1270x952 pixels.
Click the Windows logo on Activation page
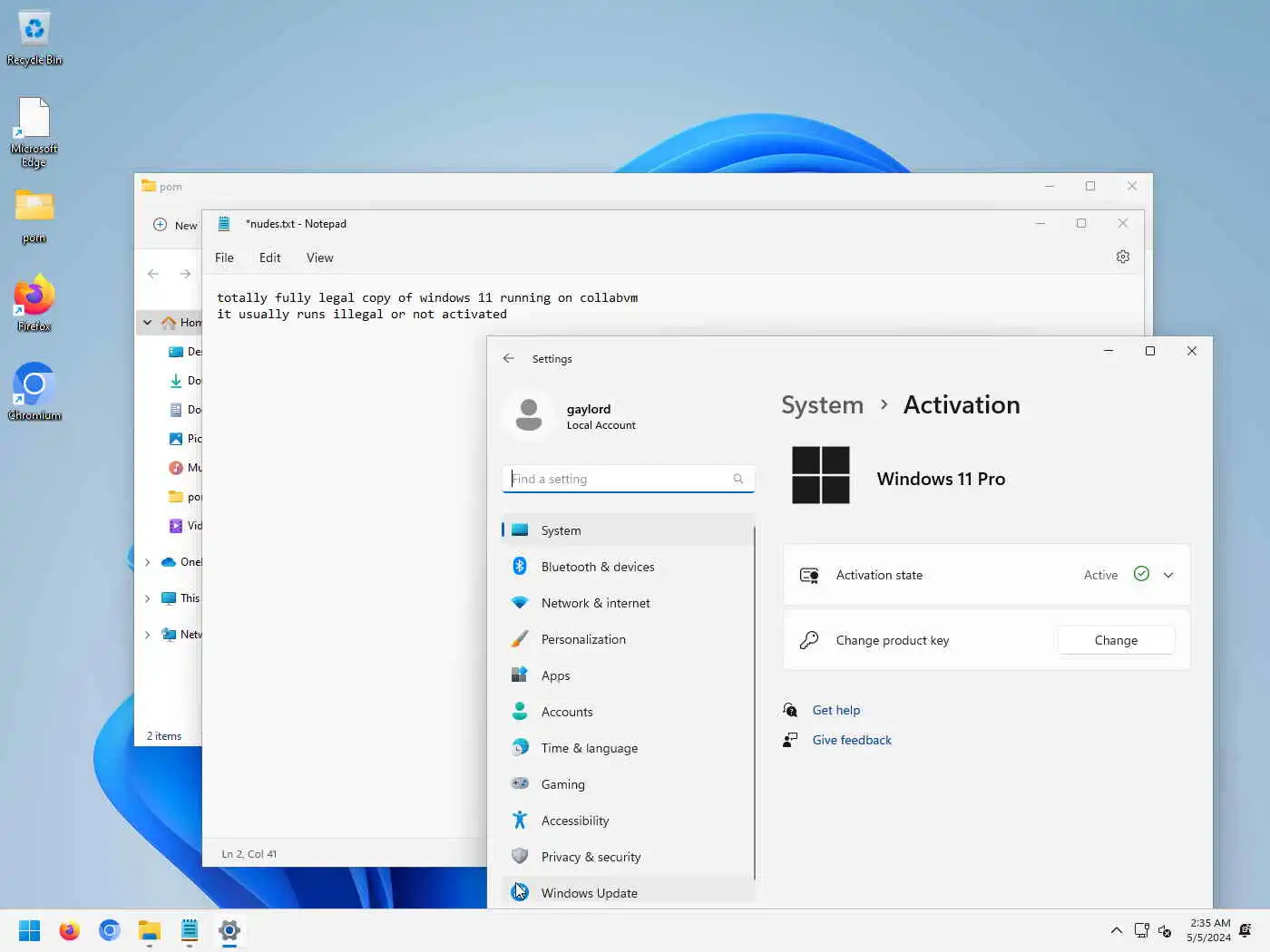coord(821,475)
